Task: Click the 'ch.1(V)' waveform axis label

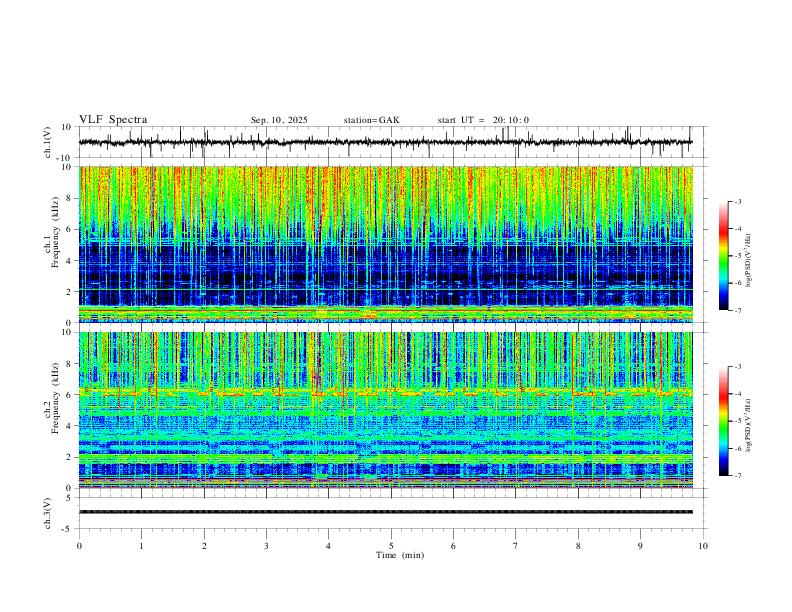Action: (48, 142)
